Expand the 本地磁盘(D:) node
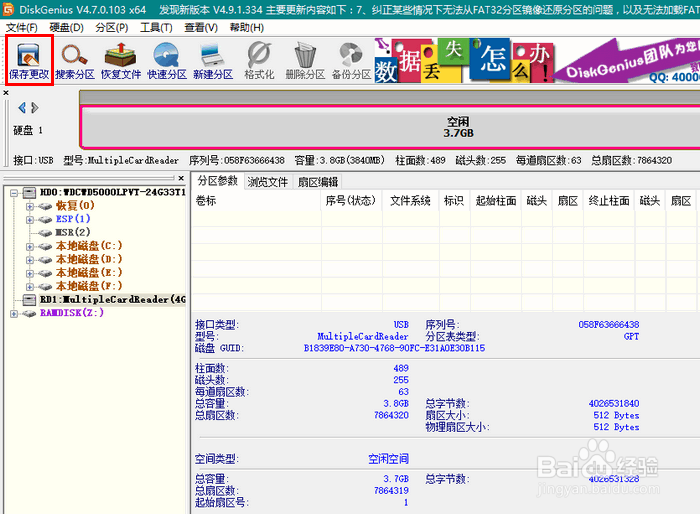The height and width of the screenshot is (514, 700). [29, 260]
